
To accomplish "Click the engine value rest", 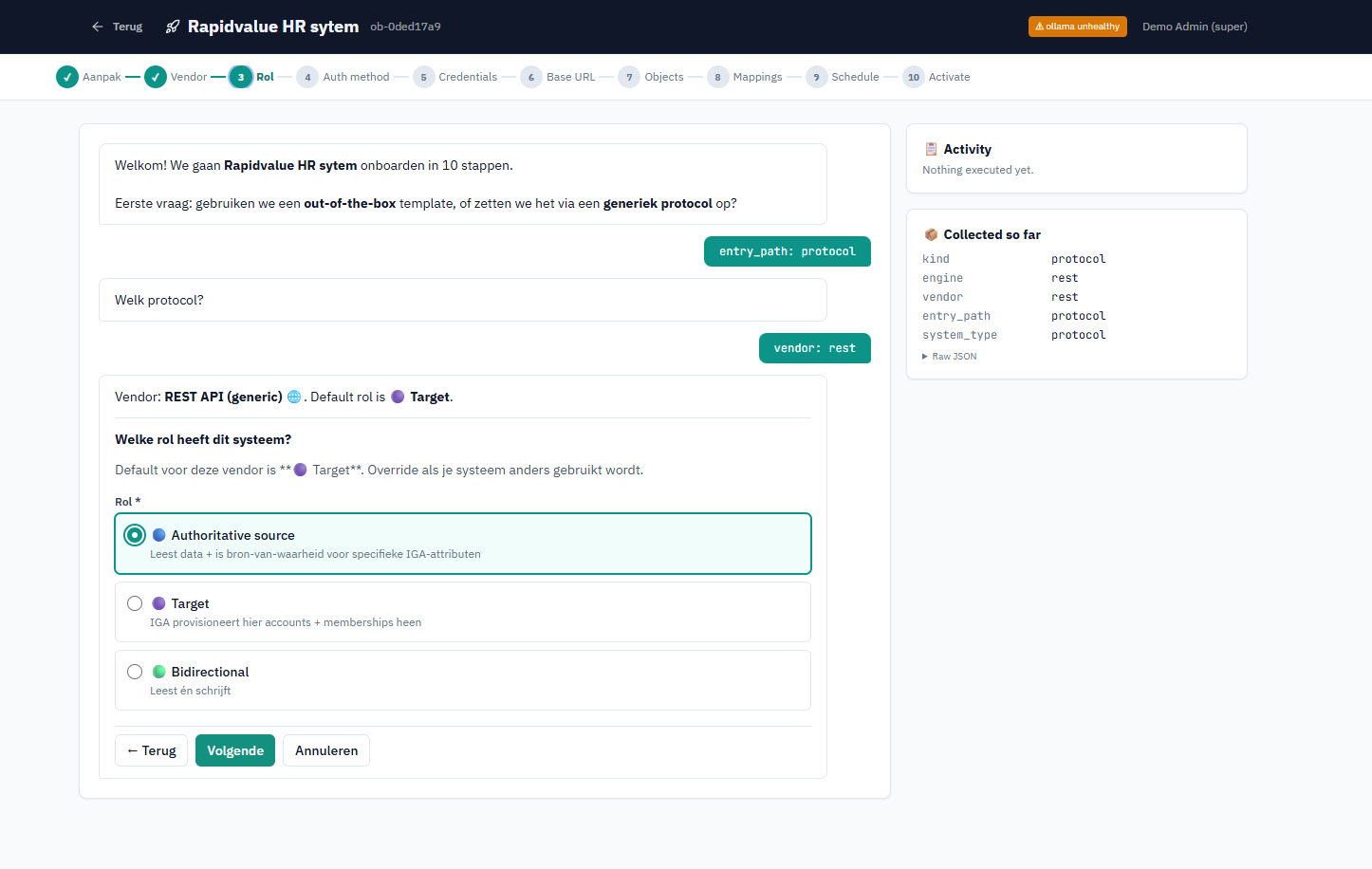I will pyautogui.click(x=1065, y=278).
